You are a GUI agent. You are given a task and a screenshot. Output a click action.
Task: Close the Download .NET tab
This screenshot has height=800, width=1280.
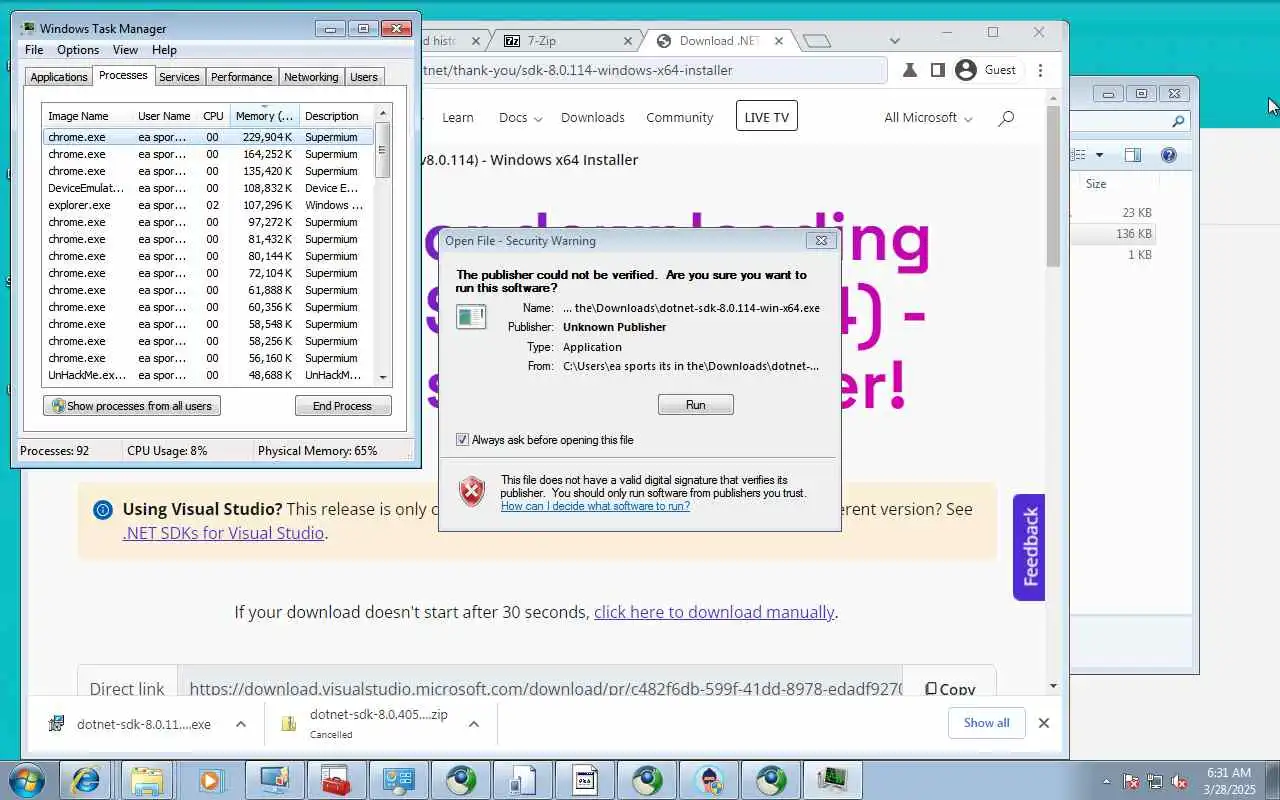[x=780, y=41]
